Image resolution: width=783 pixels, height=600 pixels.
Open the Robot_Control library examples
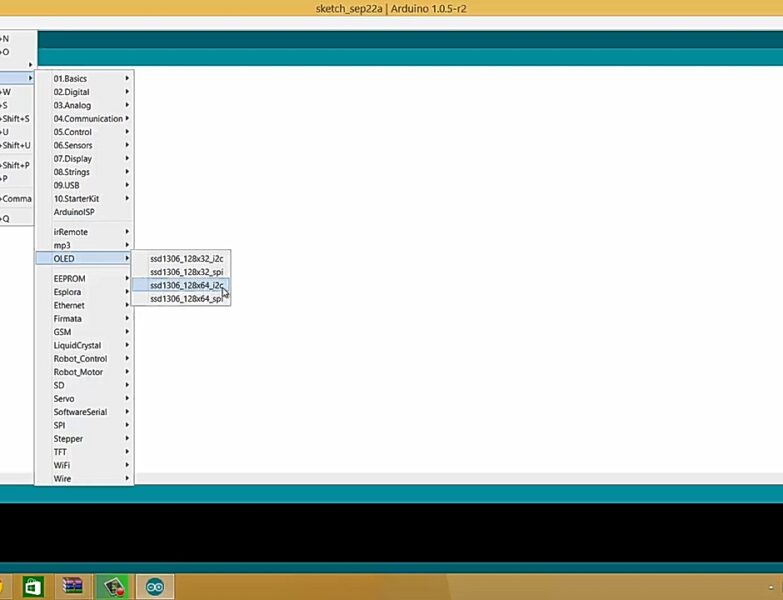[84, 358]
